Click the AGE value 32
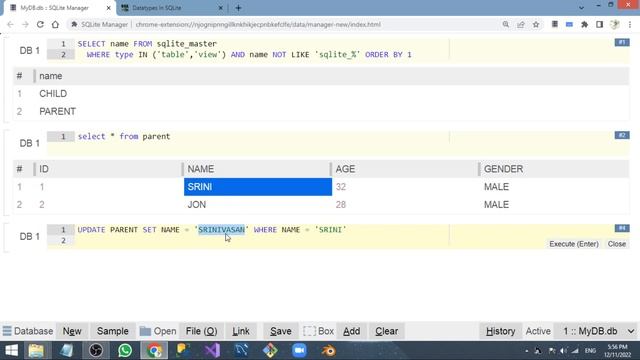 tap(341, 187)
